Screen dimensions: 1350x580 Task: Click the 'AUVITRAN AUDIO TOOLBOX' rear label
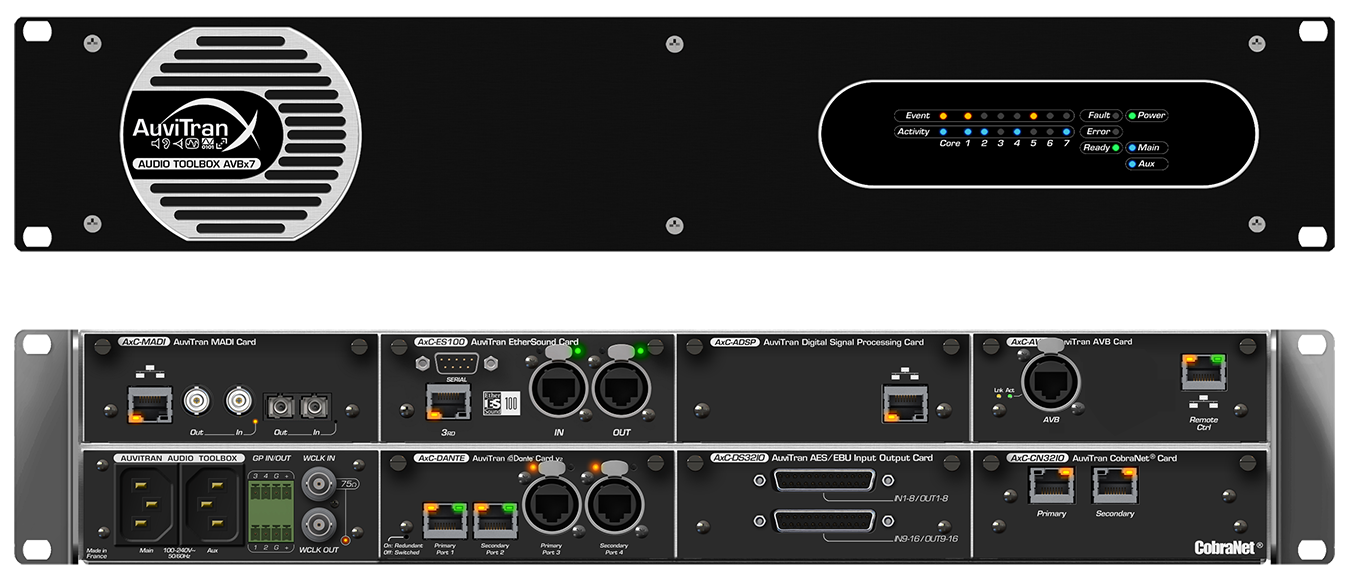[x=181, y=458]
